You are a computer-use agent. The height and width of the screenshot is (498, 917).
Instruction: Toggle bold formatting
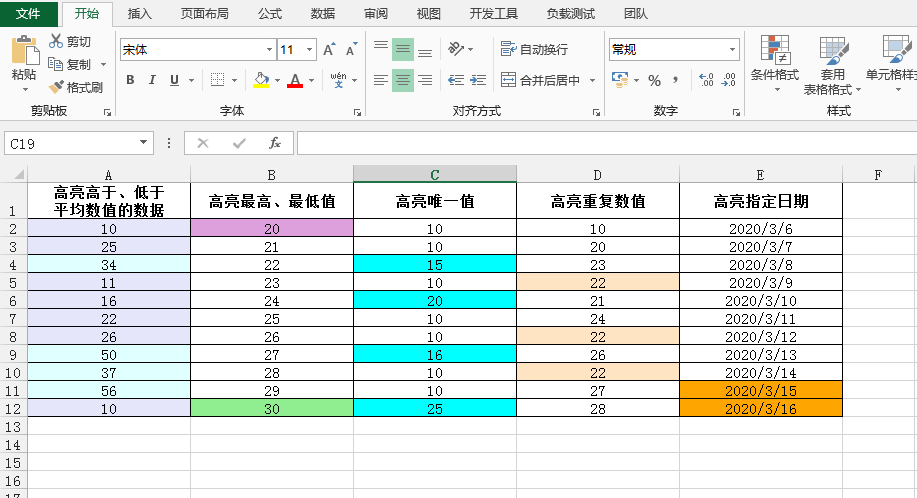click(130, 80)
